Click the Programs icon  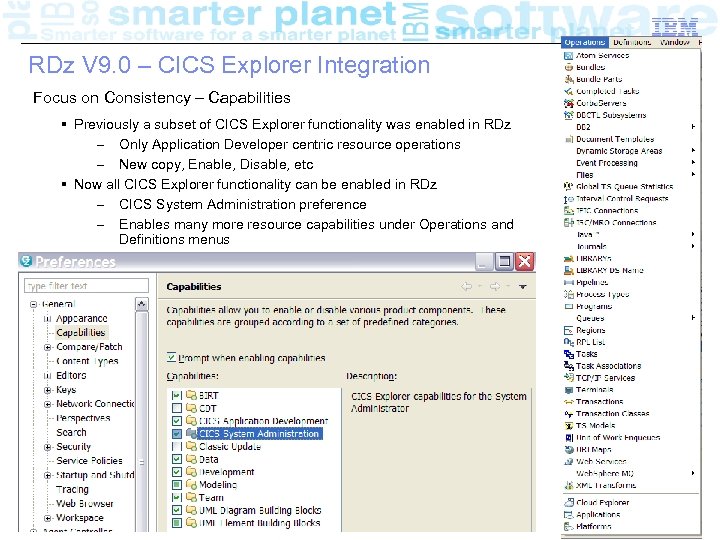(x=568, y=306)
